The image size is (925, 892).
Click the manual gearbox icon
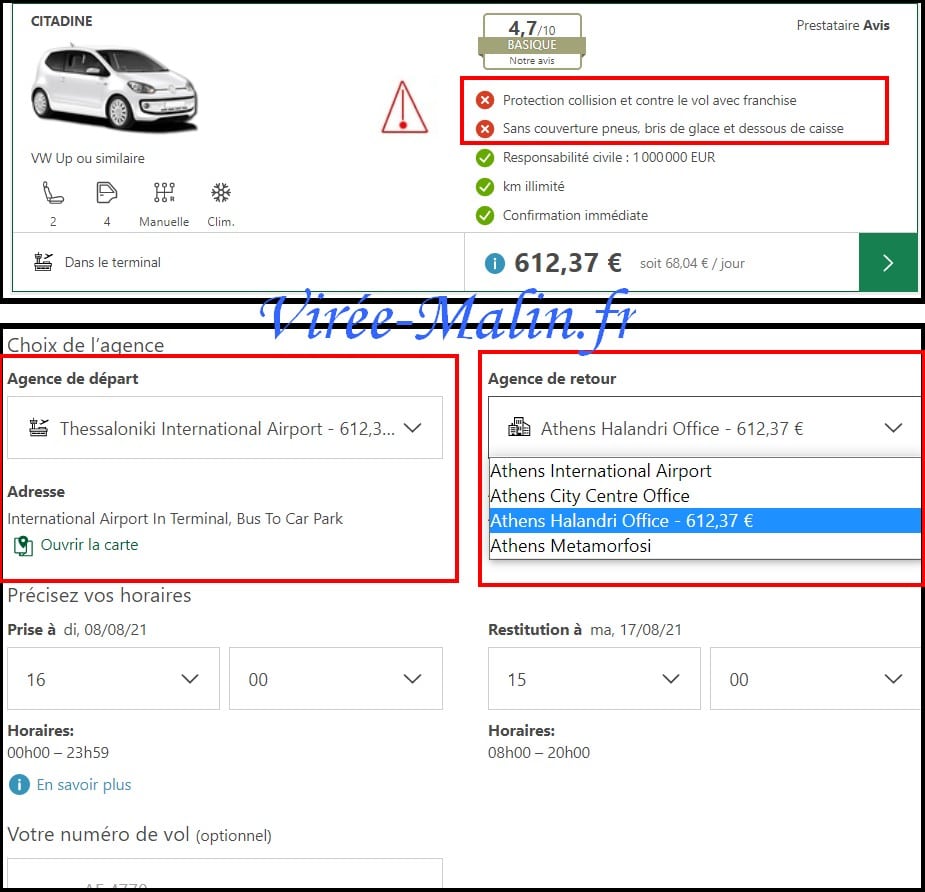164,193
